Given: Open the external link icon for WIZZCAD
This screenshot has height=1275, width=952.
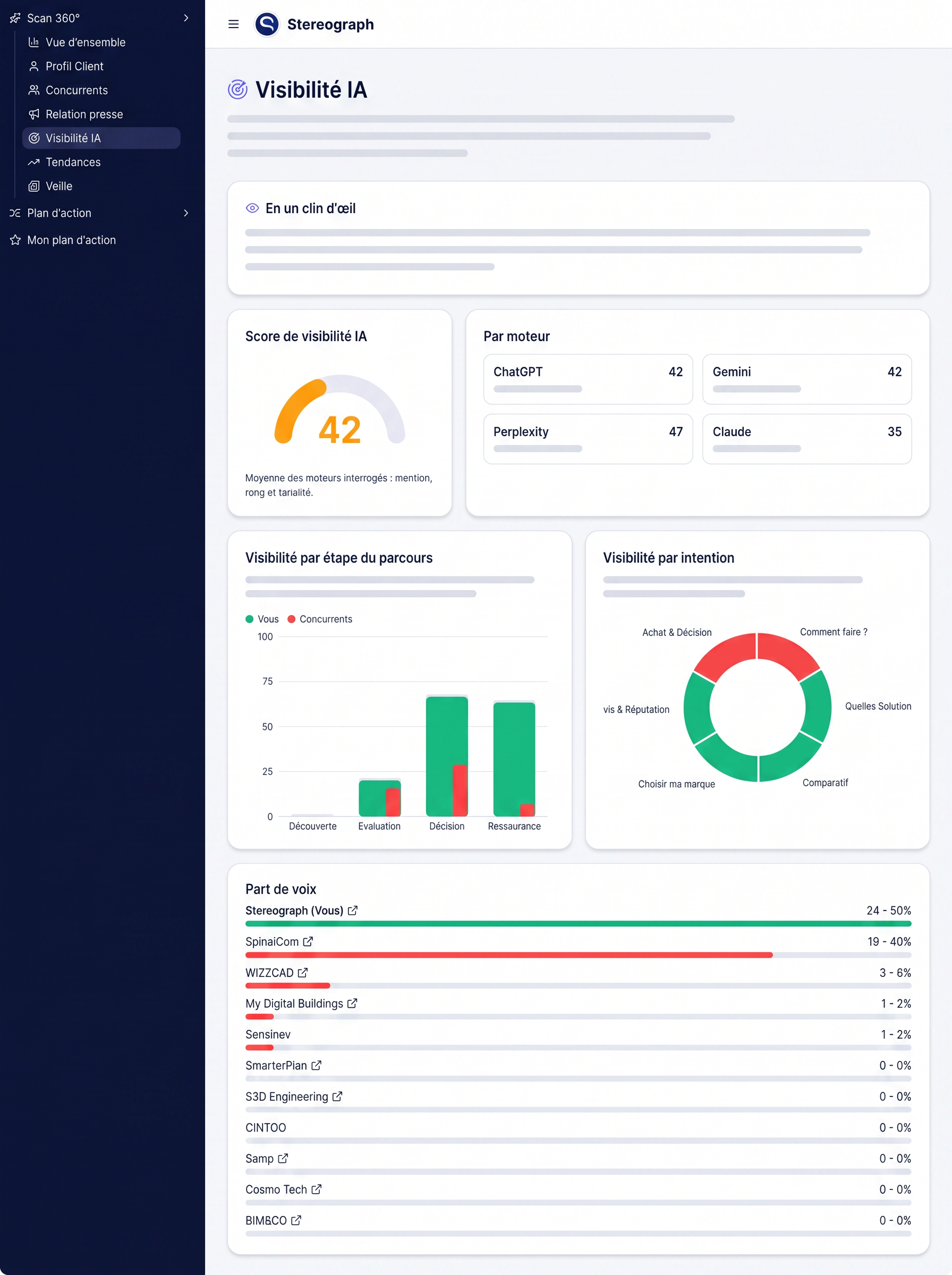Looking at the screenshot, I should [x=303, y=973].
